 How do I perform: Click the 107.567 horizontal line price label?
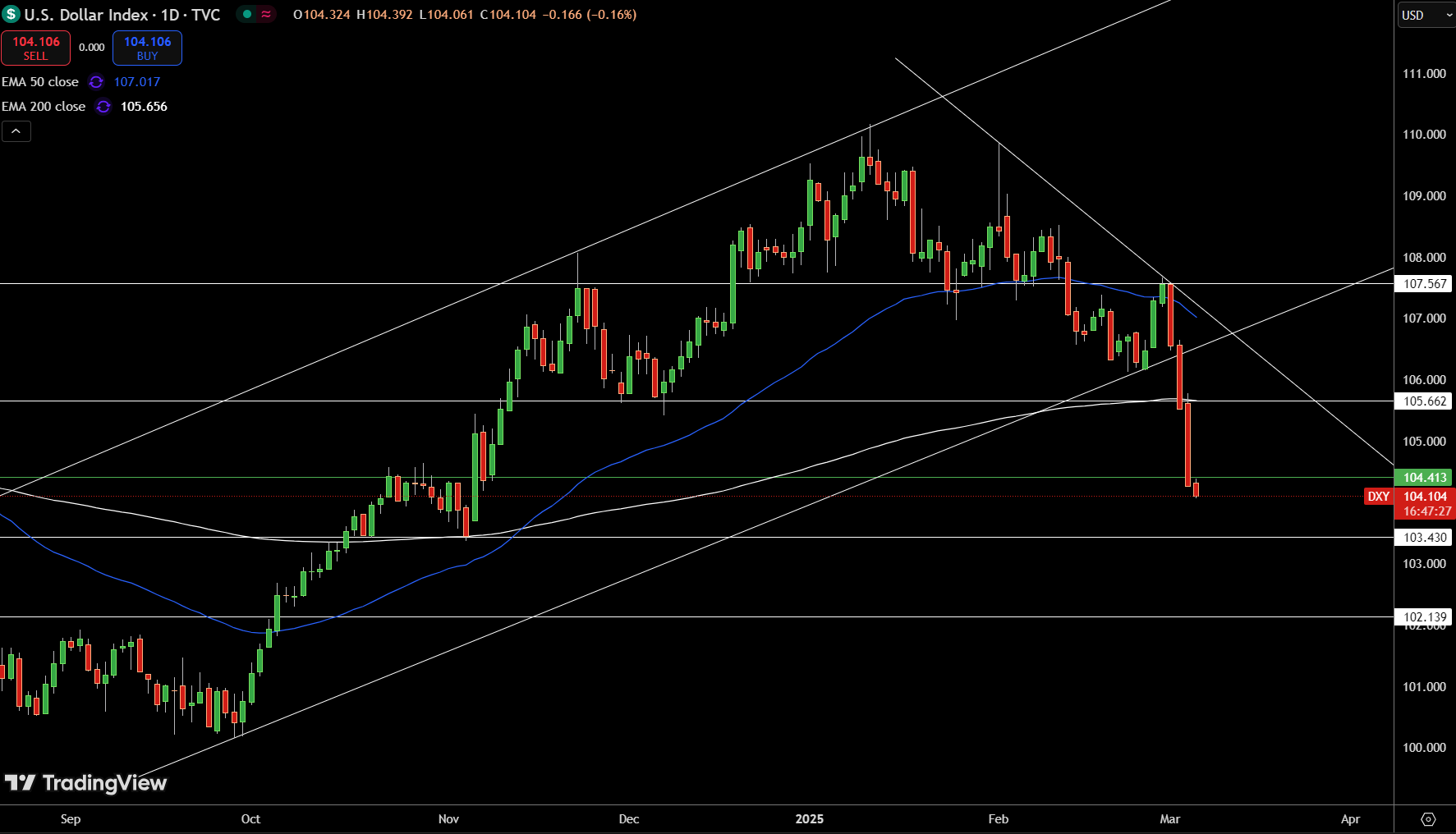tap(1425, 284)
